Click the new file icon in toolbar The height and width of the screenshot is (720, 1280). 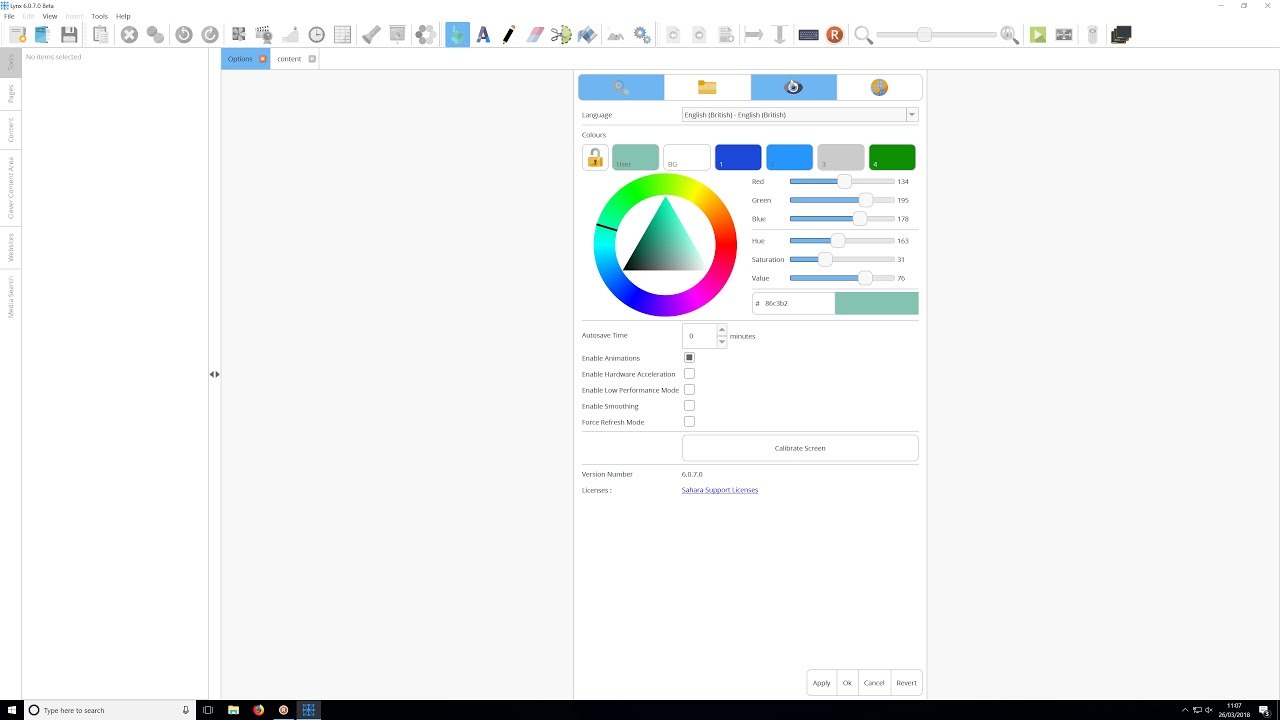(x=17, y=35)
